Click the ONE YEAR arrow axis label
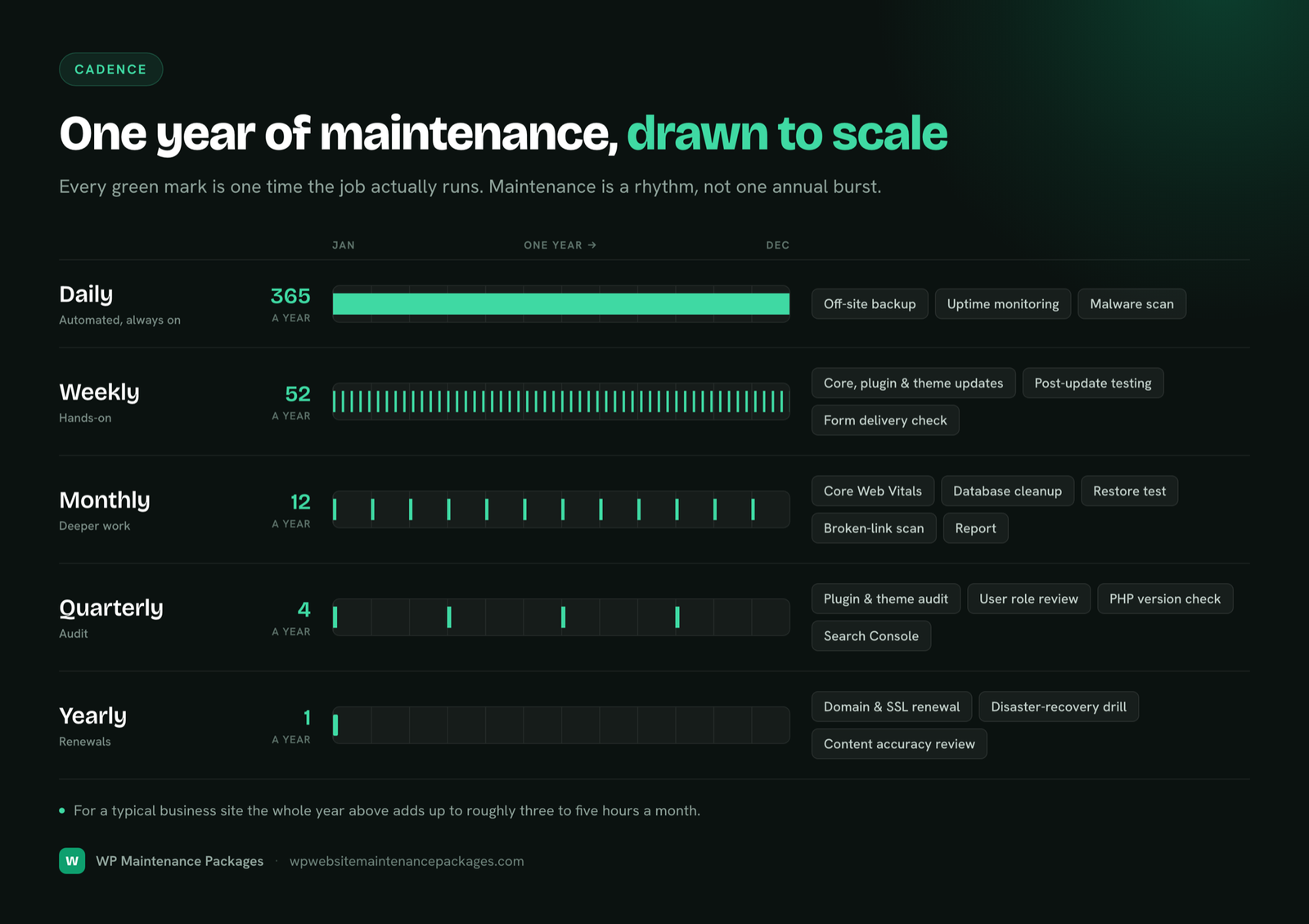 tap(560, 245)
